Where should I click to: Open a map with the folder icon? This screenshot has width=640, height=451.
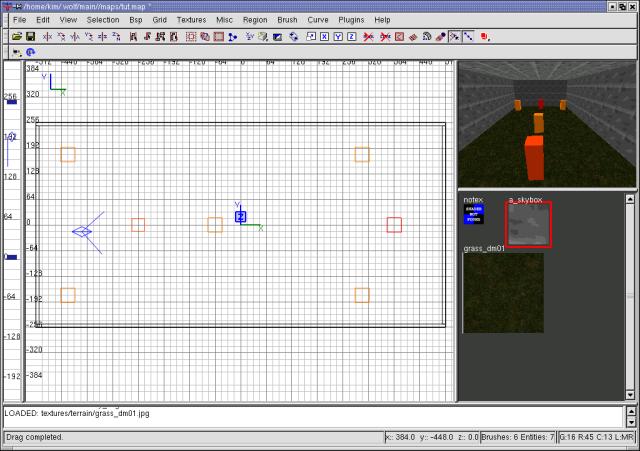tap(17, 37)
